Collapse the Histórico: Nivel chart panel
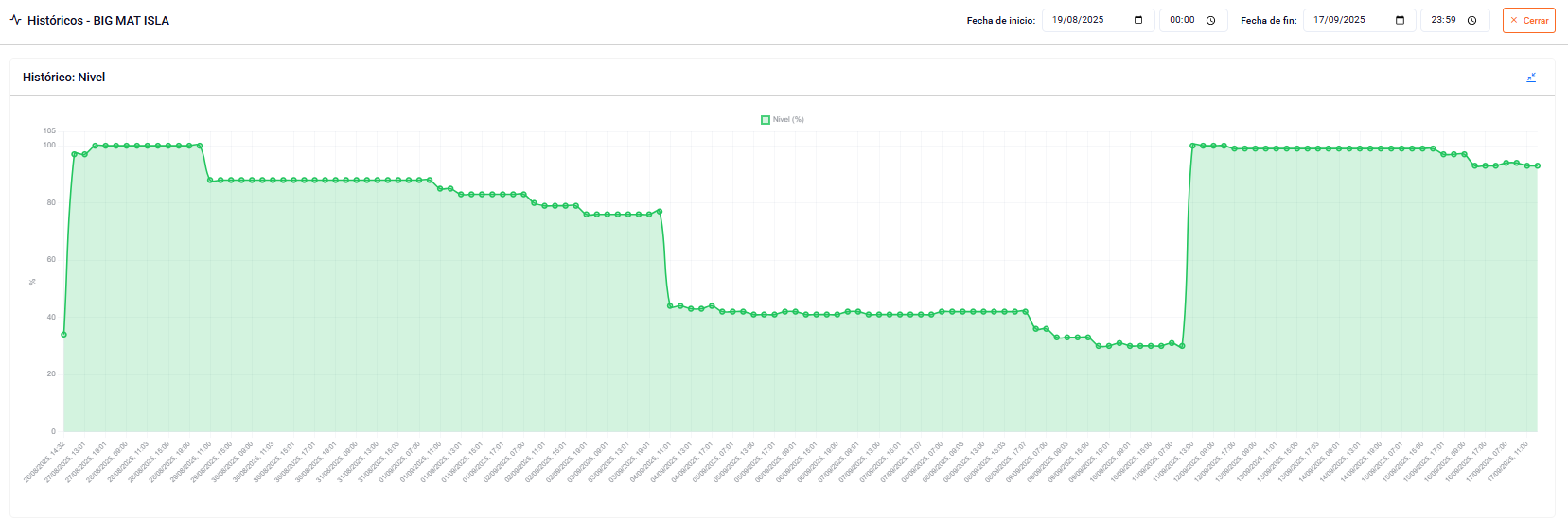Image resolution: width=1568 pixels, height=520 pixels. pyautogui.click(x=1531, y=78)
